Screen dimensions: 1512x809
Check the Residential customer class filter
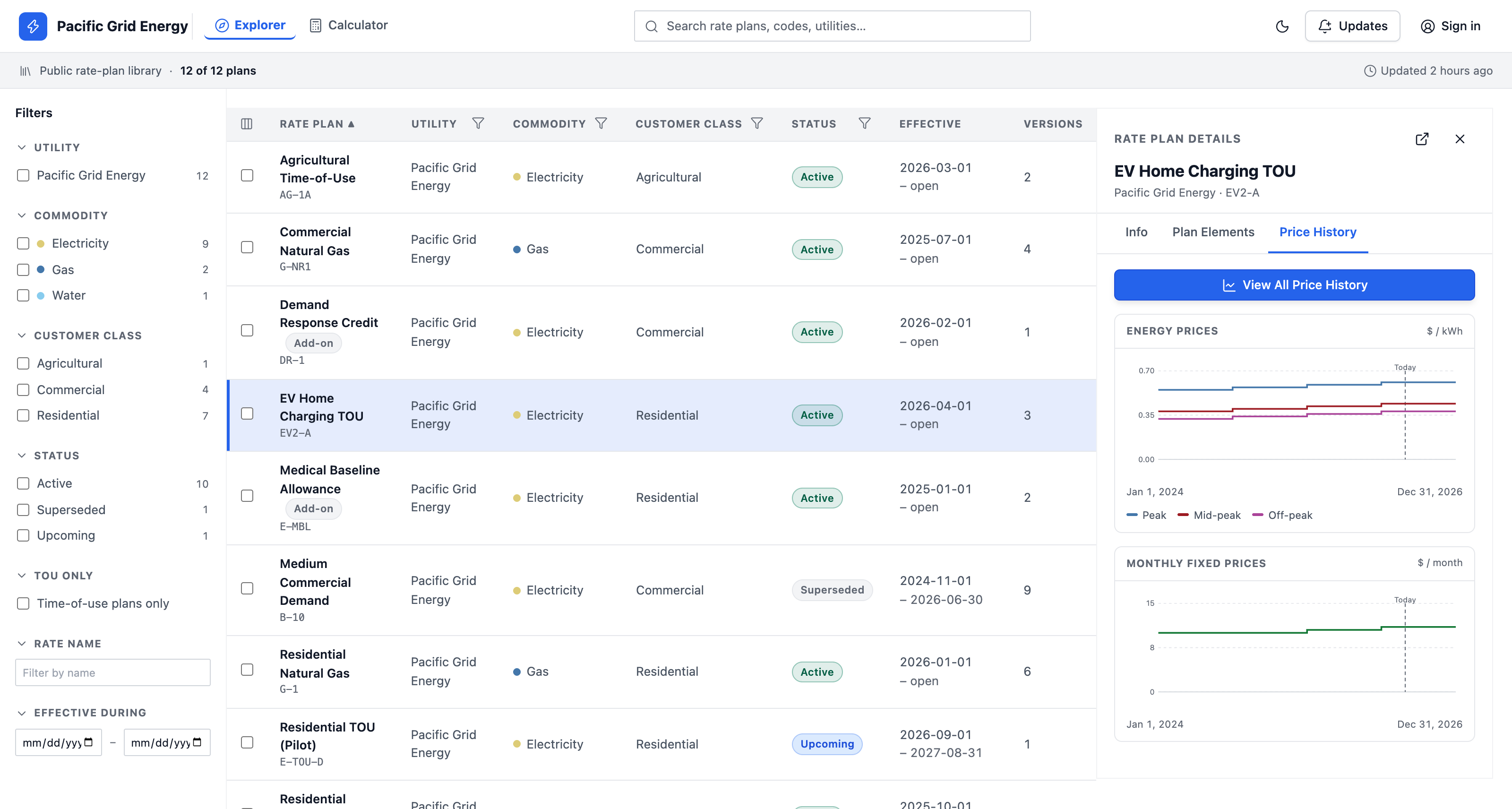click(23, 416)
